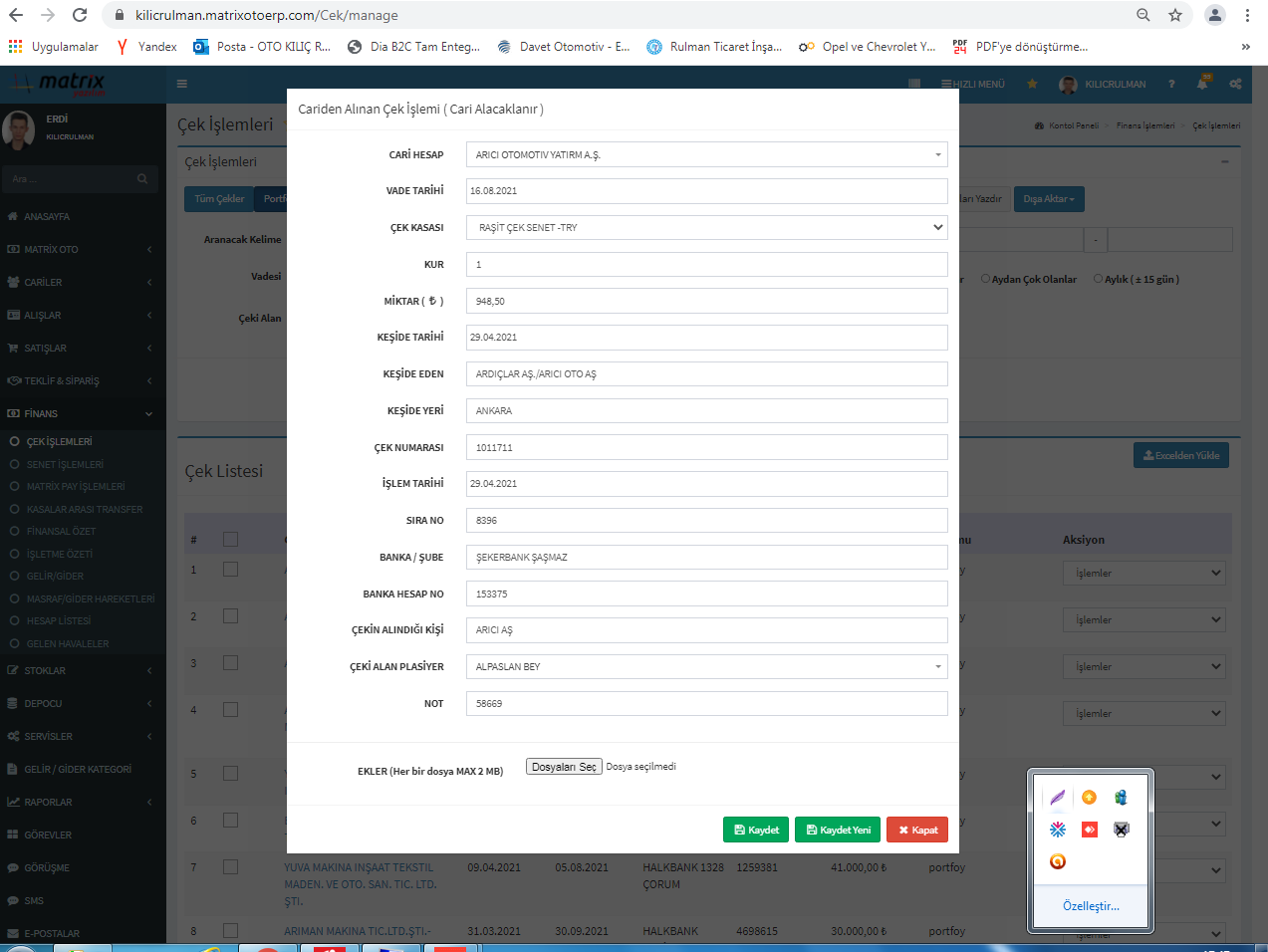Expand the STOKLAR sidebar menu
1268x952 pixels.
pos(45,671)
